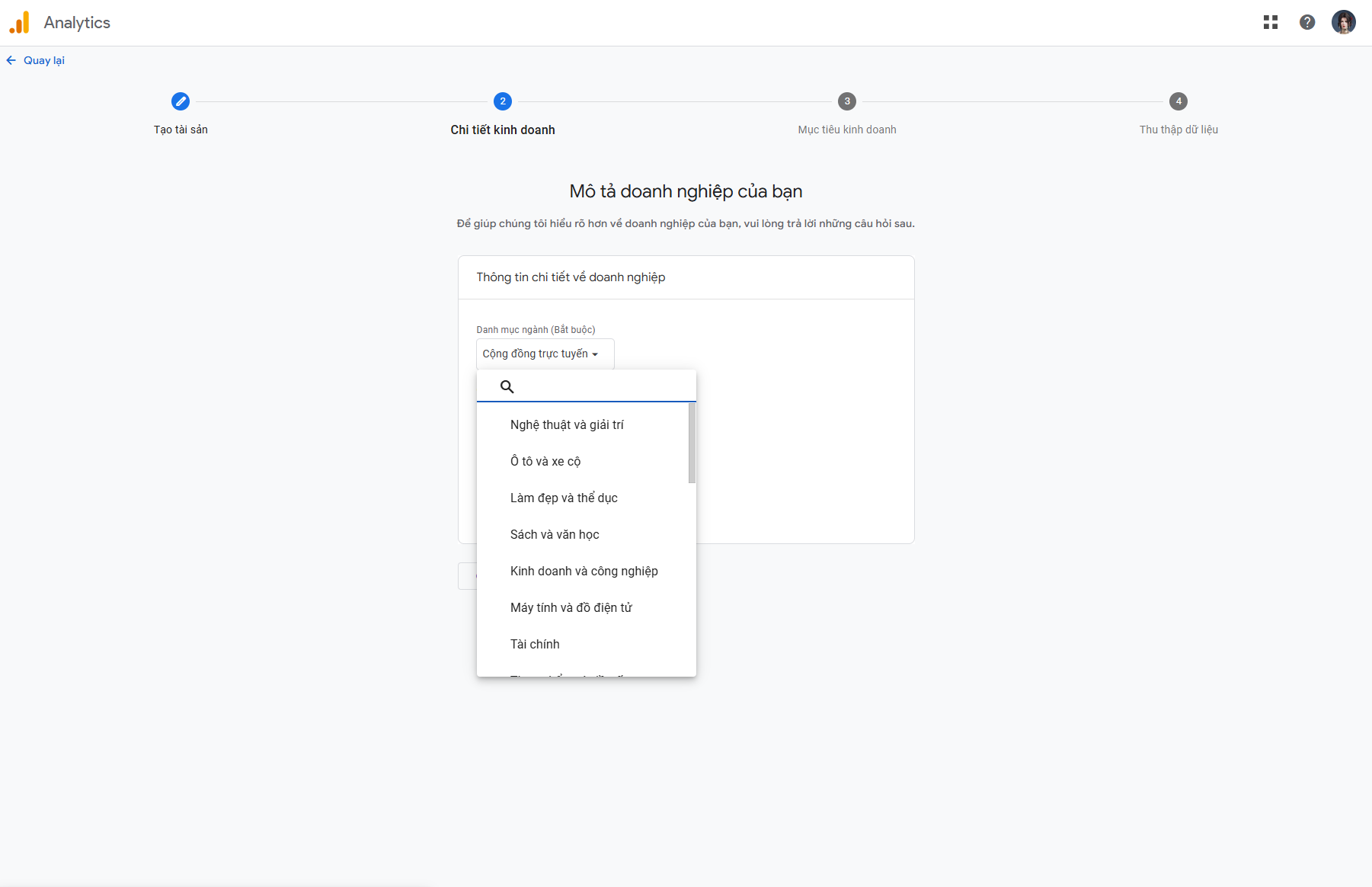This screenshot has width=1372, height=887.
Task: Click the search magnifier icon in dropdown
Action: coord(507,386)
